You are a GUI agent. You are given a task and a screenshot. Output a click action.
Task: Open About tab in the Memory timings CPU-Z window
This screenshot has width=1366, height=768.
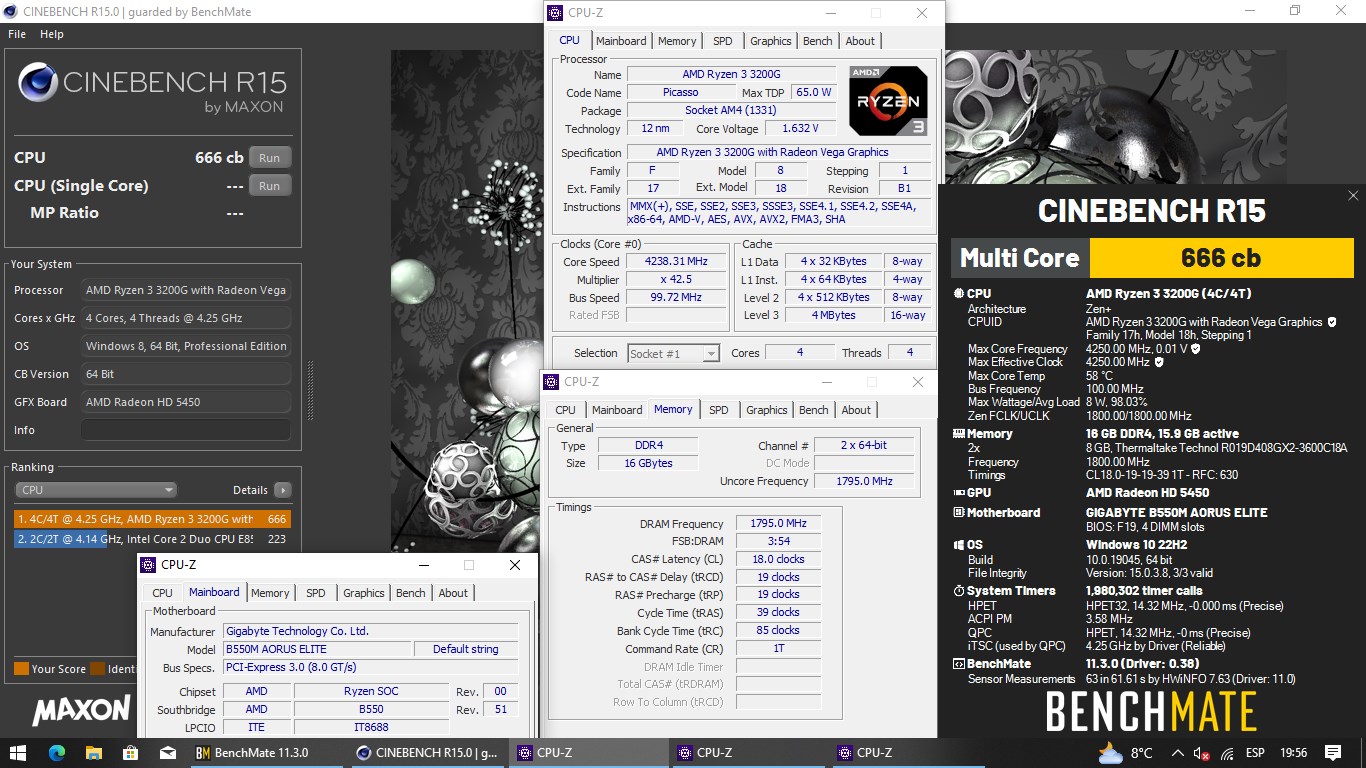(856, 410)
